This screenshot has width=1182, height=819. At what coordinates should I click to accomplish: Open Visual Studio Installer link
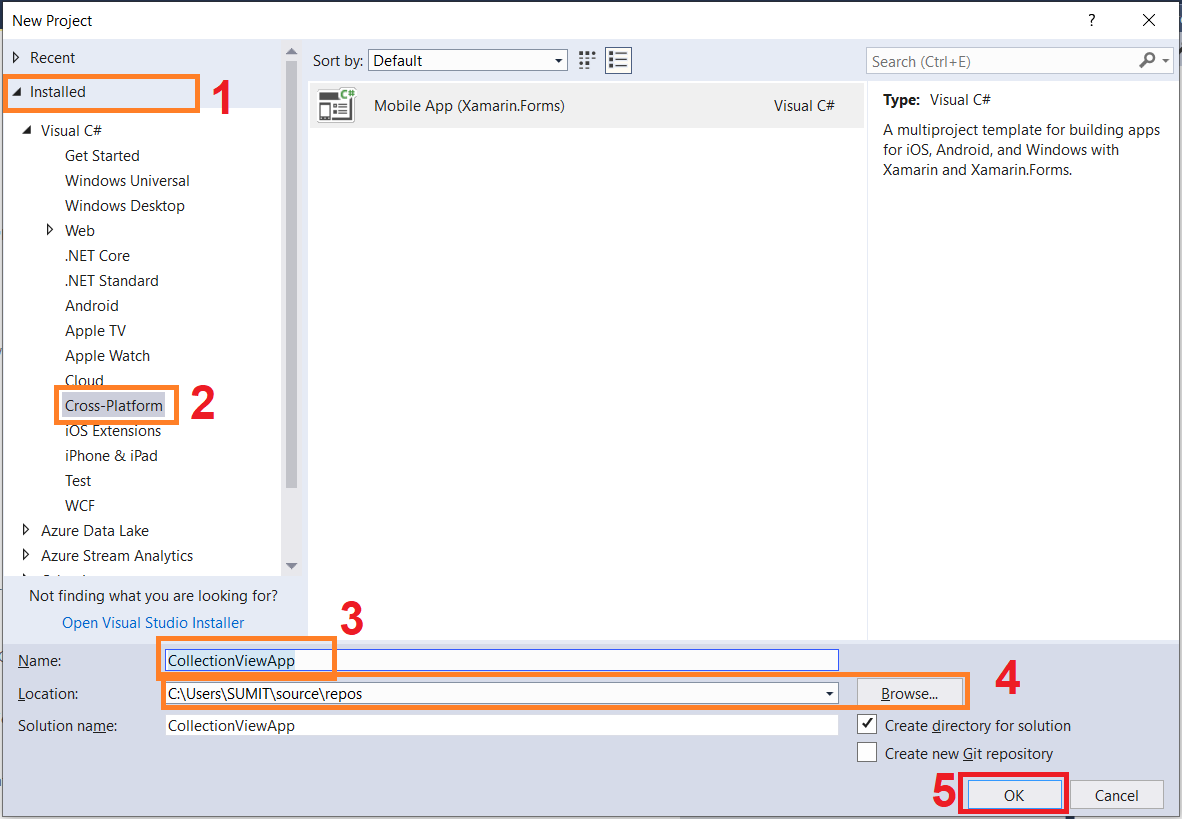coord(152,622)
